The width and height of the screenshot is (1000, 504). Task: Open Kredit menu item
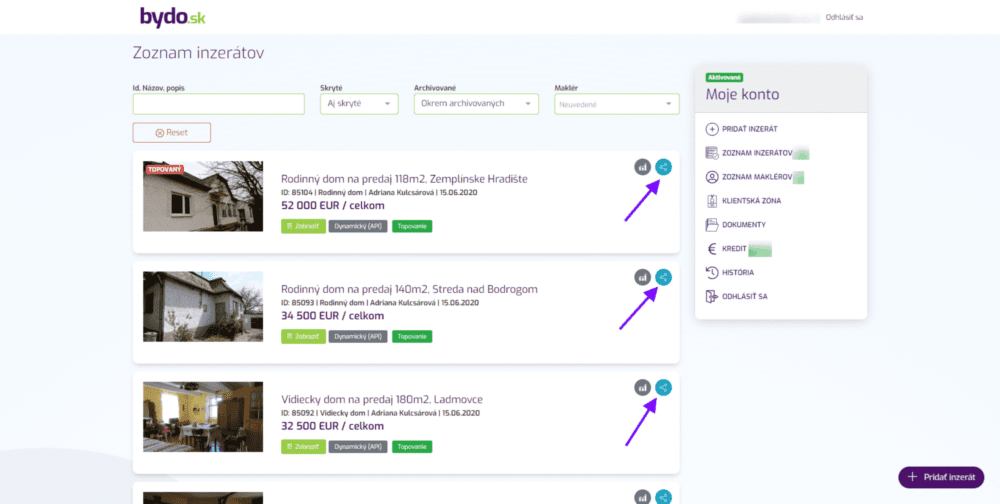734,249
